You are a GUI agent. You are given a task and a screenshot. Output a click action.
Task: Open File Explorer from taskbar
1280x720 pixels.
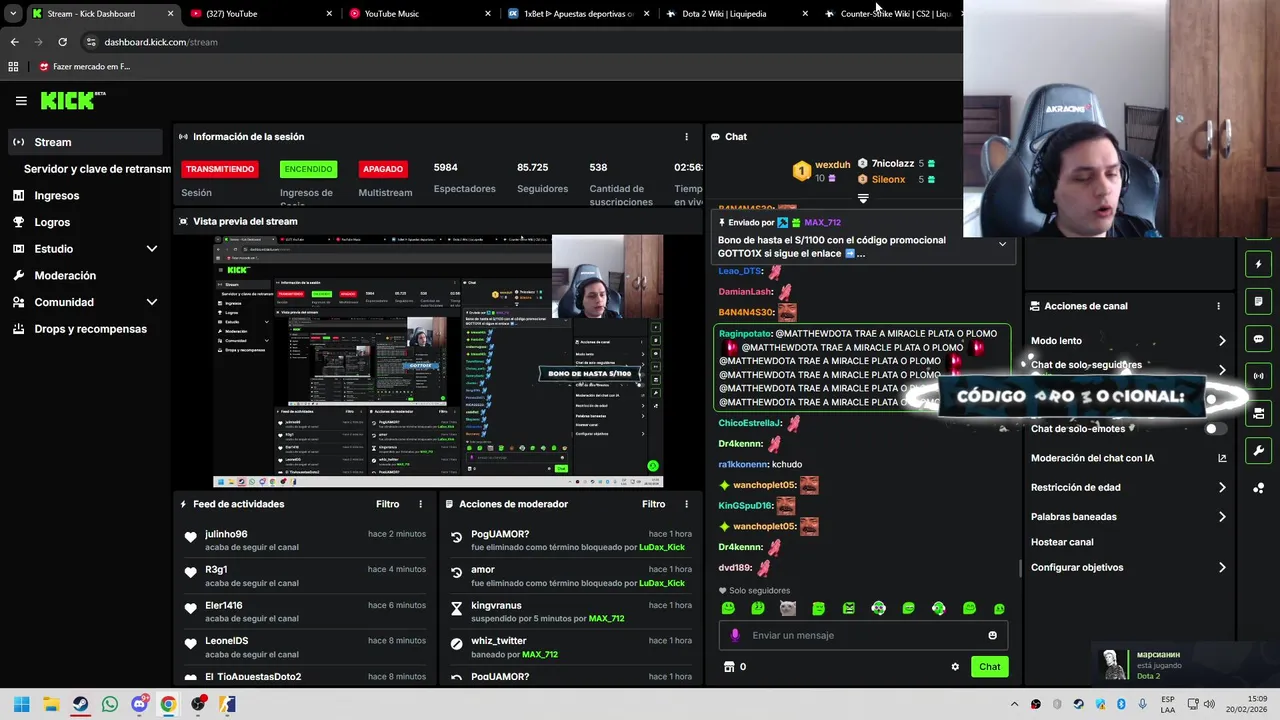pos(51,704)
